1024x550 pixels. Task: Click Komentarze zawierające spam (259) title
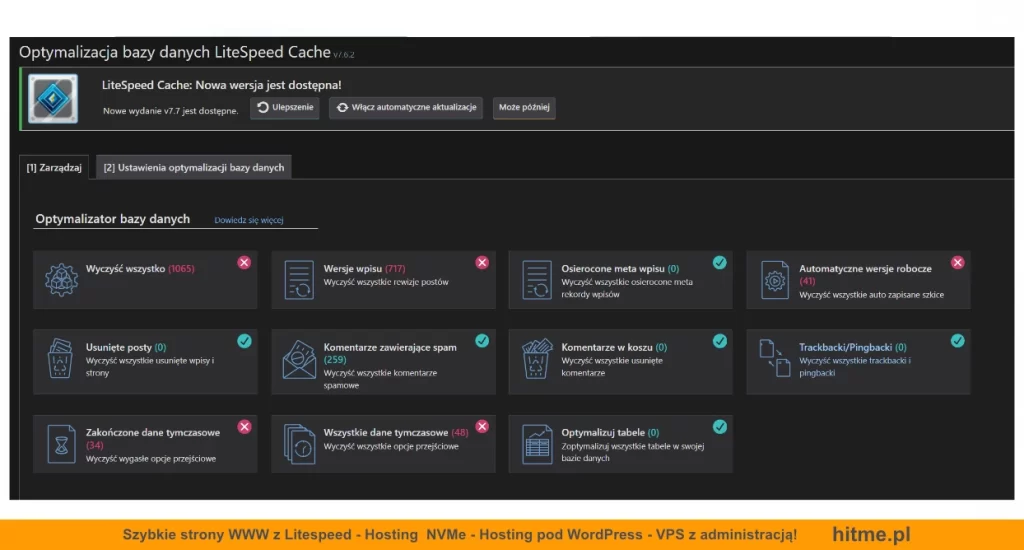tap(390, 353)
